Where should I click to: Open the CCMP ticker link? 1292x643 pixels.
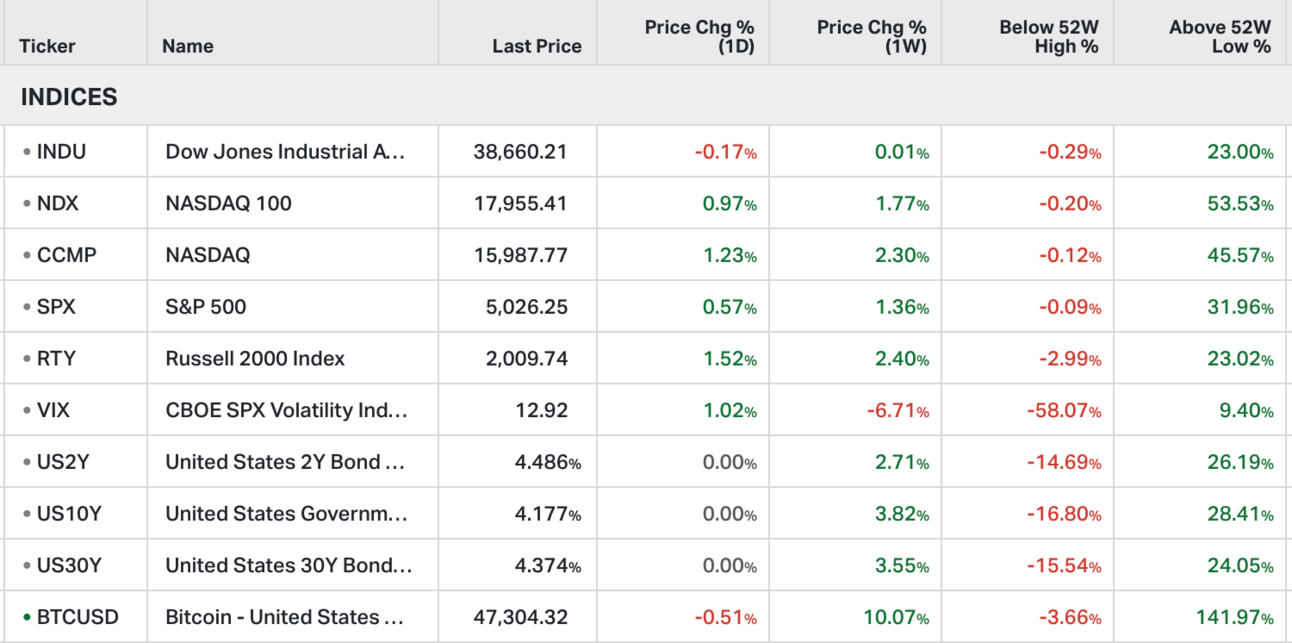click(x=66, y=255)
